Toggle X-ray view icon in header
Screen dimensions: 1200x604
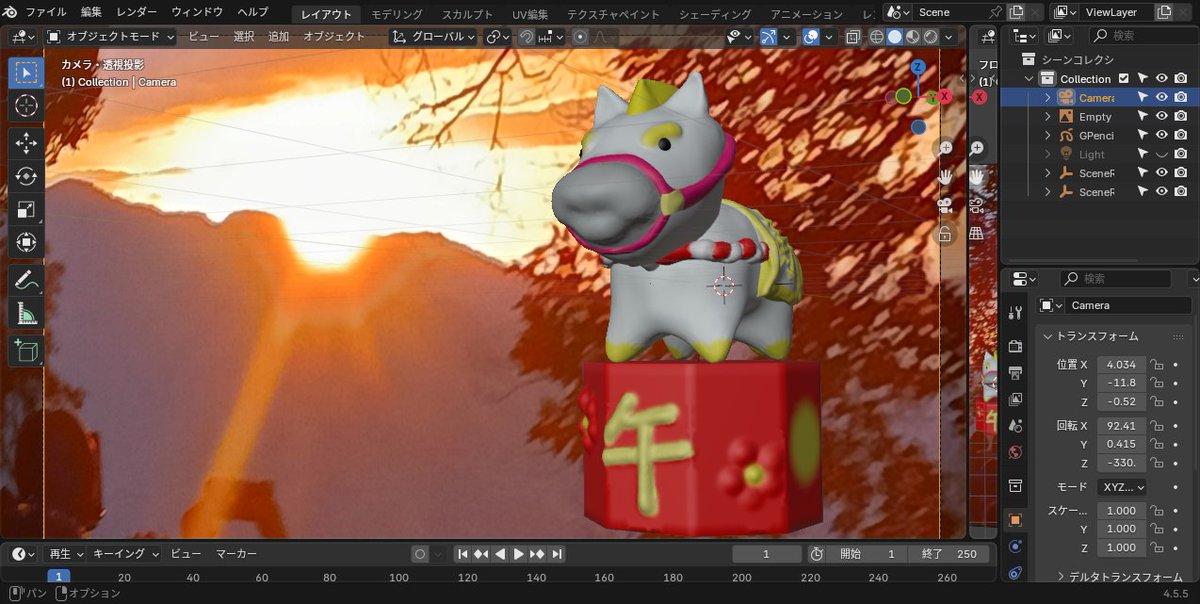coord(852,36)
